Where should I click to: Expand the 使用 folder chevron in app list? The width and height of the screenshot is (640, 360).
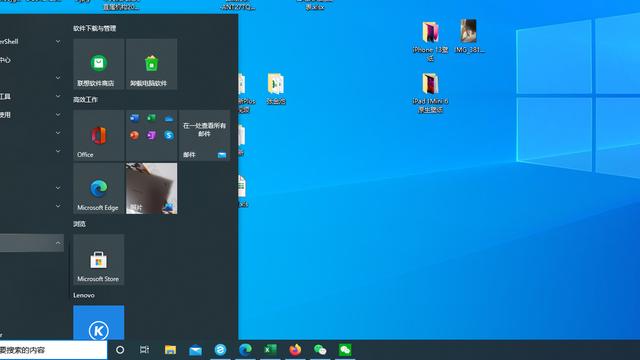click(58, 115)
